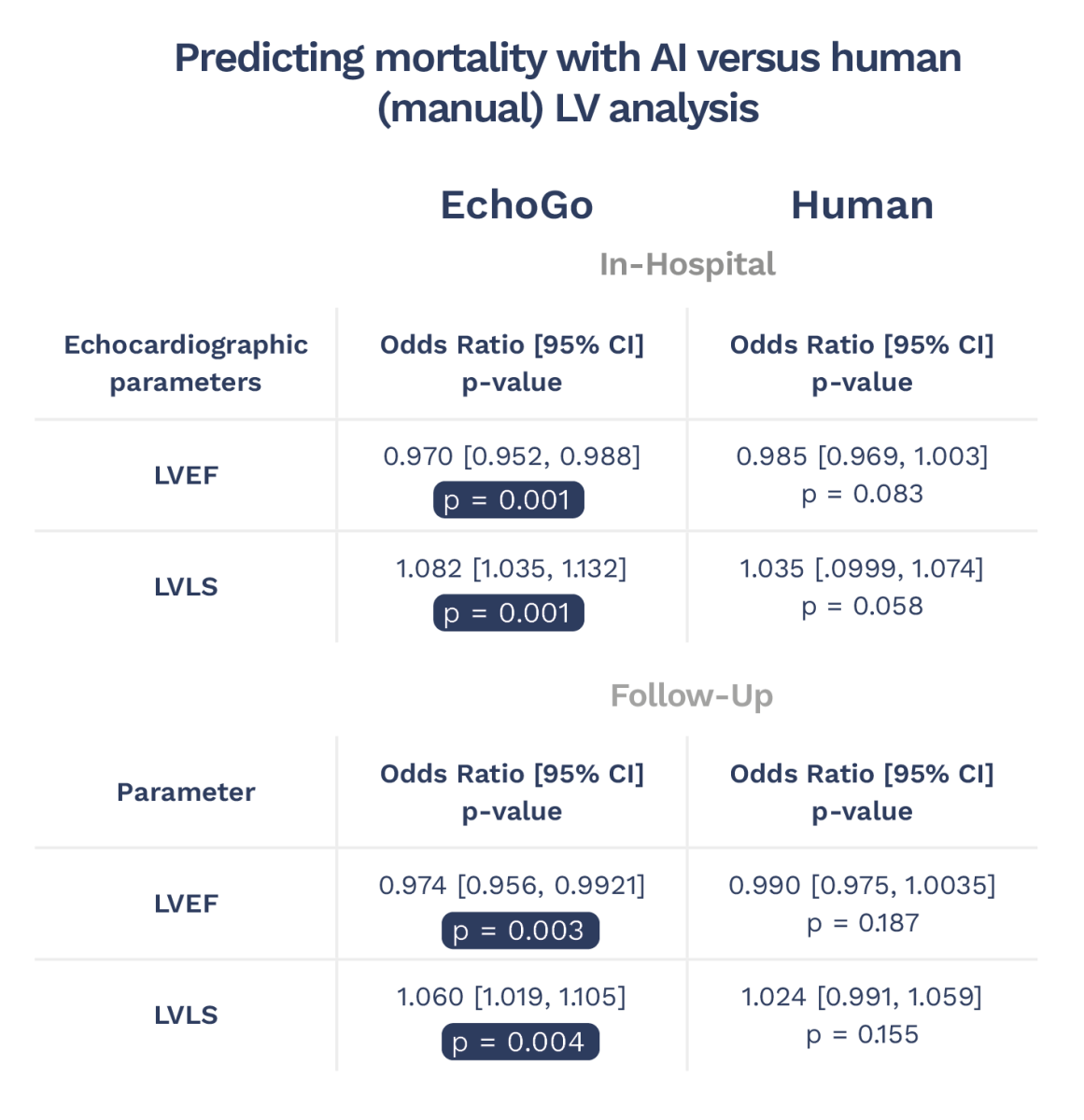Viewport: 1084px width, 1120px height.
Task: Click the 'Parameter' header cell
Action: [x=186, y=792]
